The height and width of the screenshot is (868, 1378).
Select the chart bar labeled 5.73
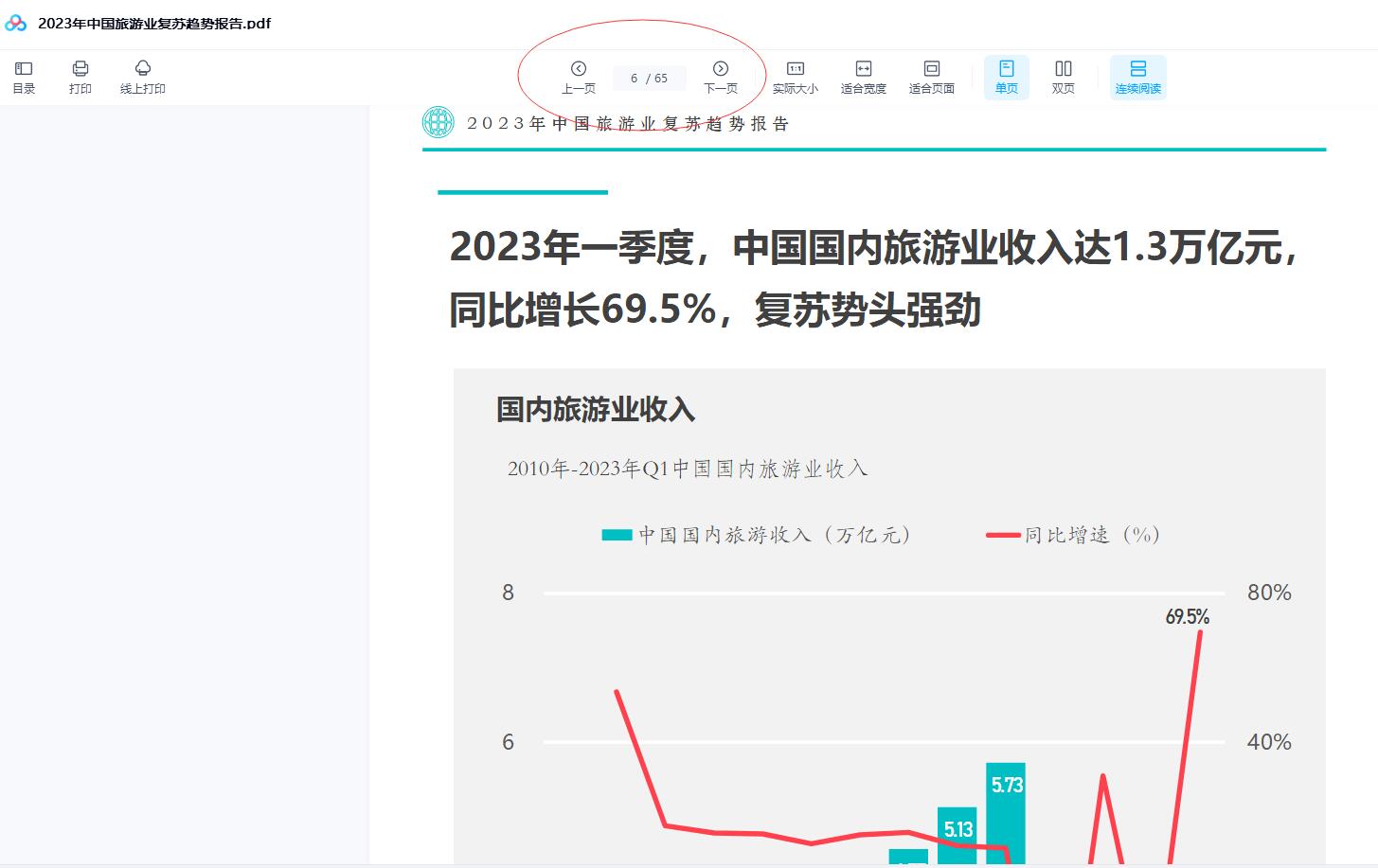pyautogui.click(x=1006, y=814)
